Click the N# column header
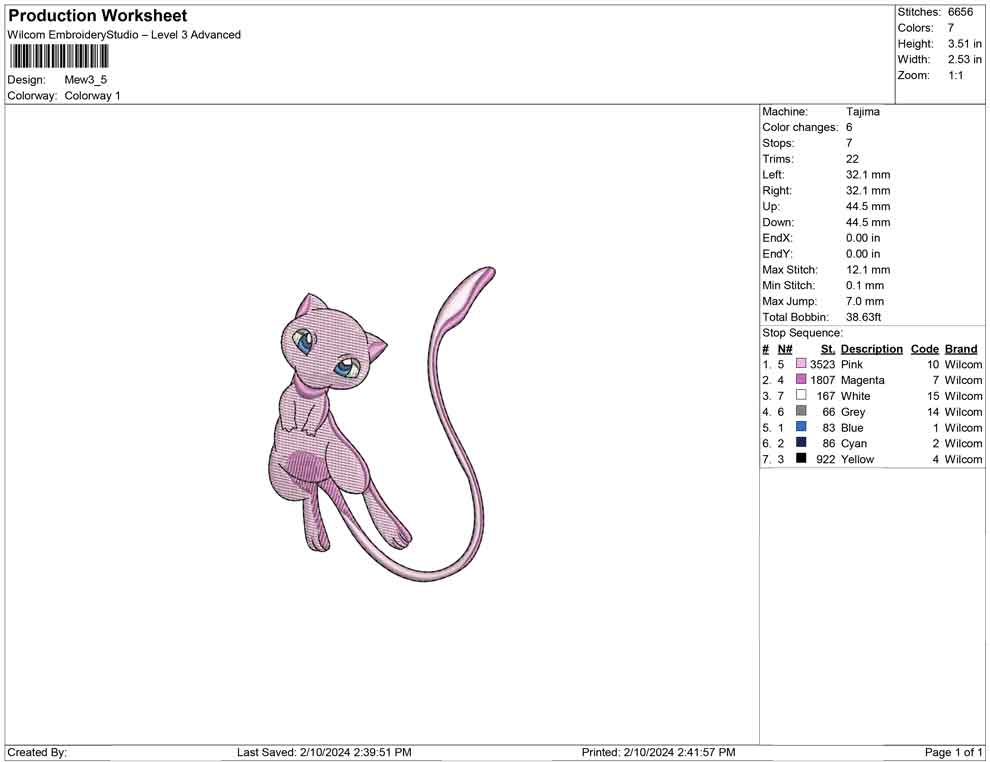990x762 pixels. (x=785, y=349)
